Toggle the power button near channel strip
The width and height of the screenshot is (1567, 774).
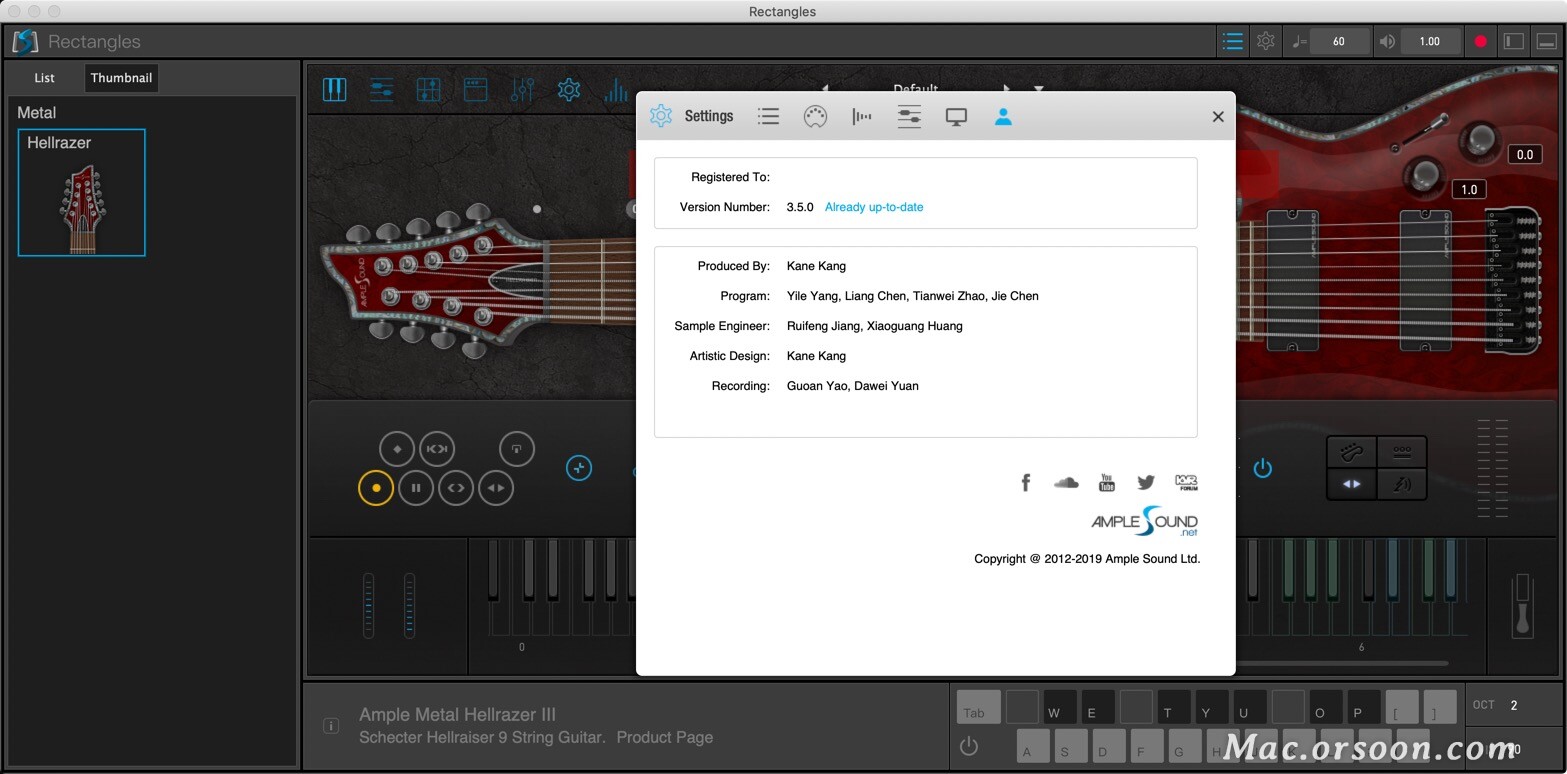(x=1262, y=468)
